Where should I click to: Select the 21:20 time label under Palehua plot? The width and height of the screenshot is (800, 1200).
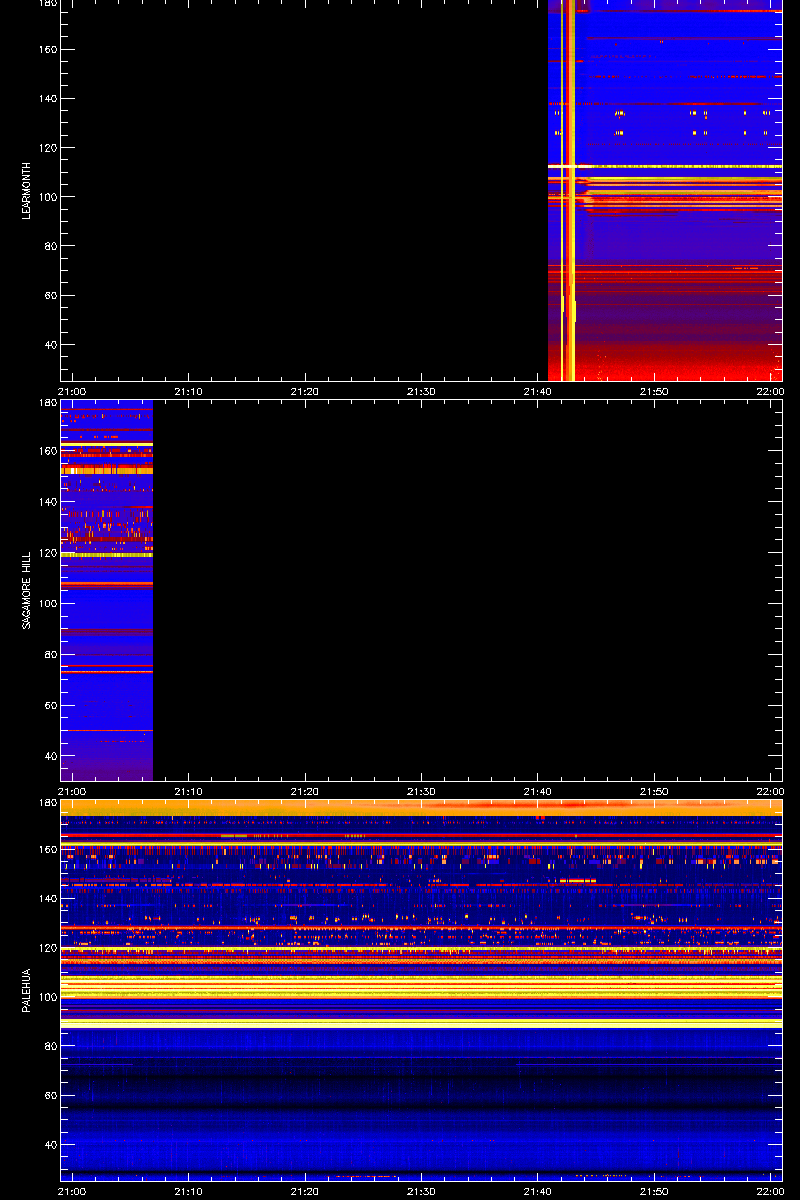[304, 1191]
